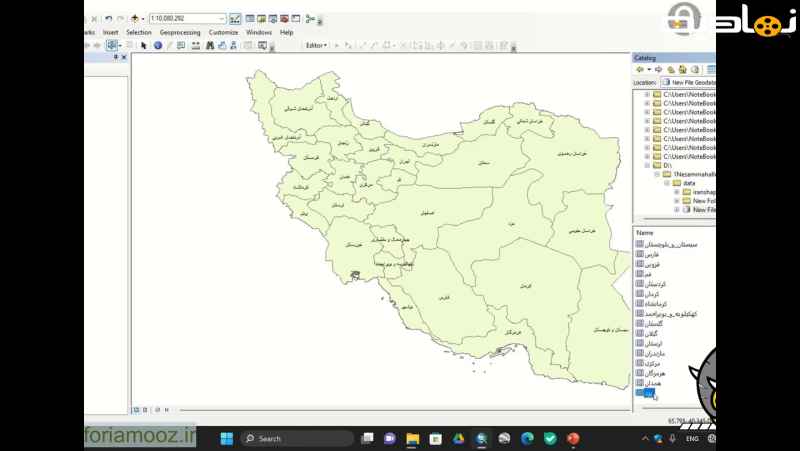Select the black arrow Select Elements tool

tap(144, 45)
